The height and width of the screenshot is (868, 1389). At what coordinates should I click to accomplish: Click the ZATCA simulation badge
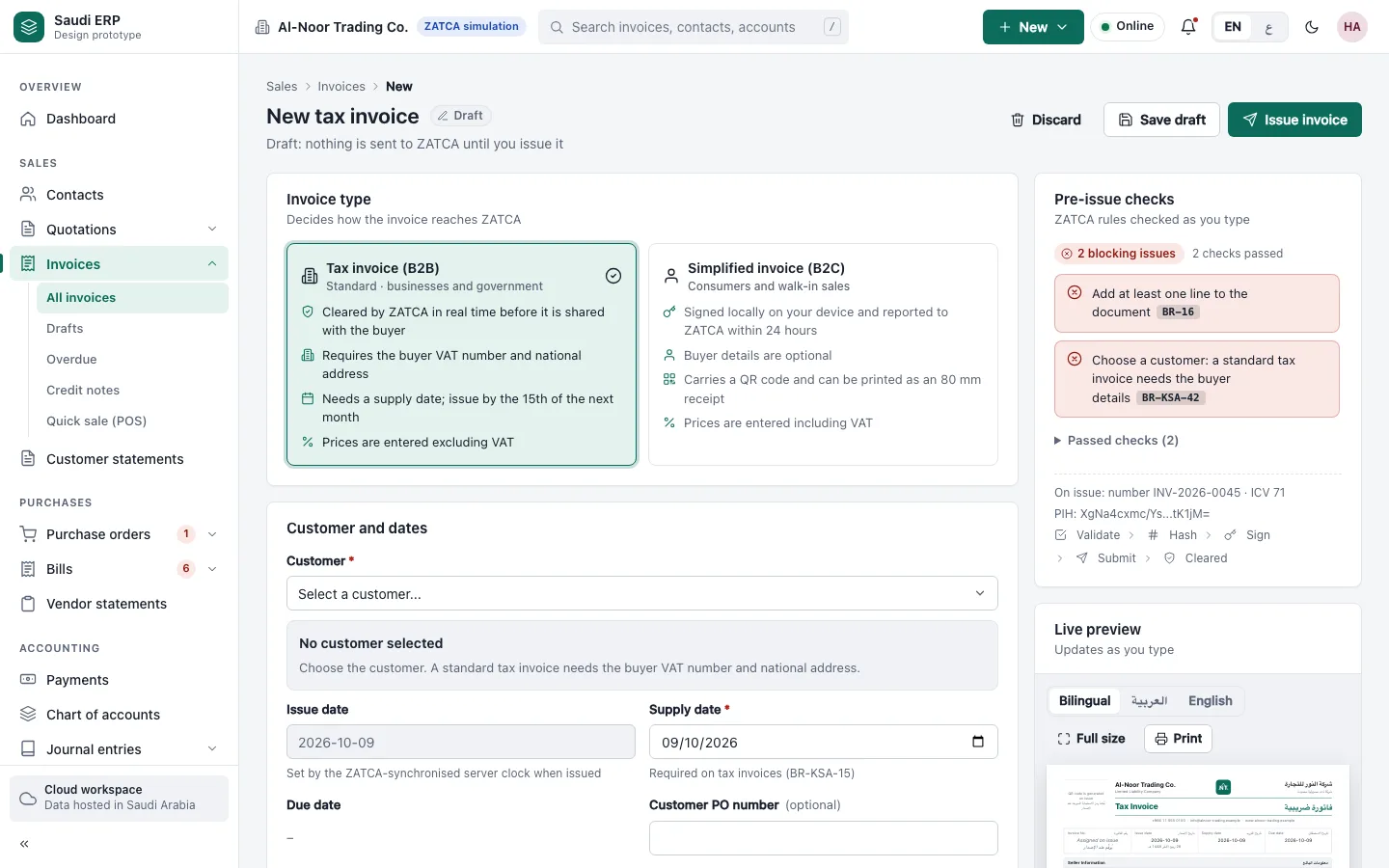click(472, 27)
